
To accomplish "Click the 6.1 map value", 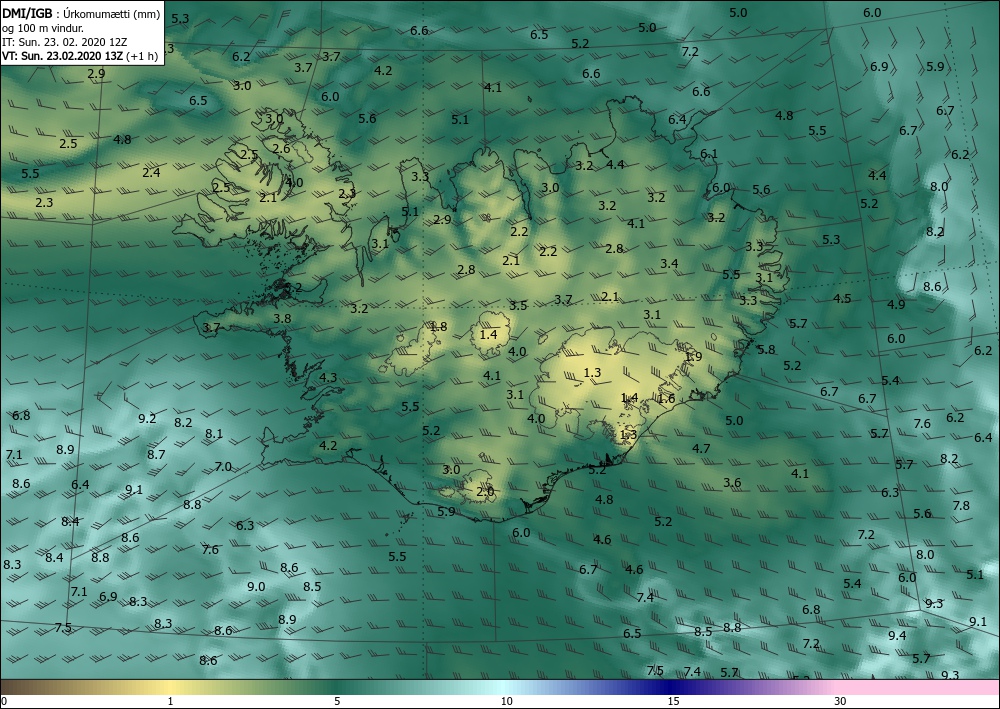I will click(x=709, y=154).
